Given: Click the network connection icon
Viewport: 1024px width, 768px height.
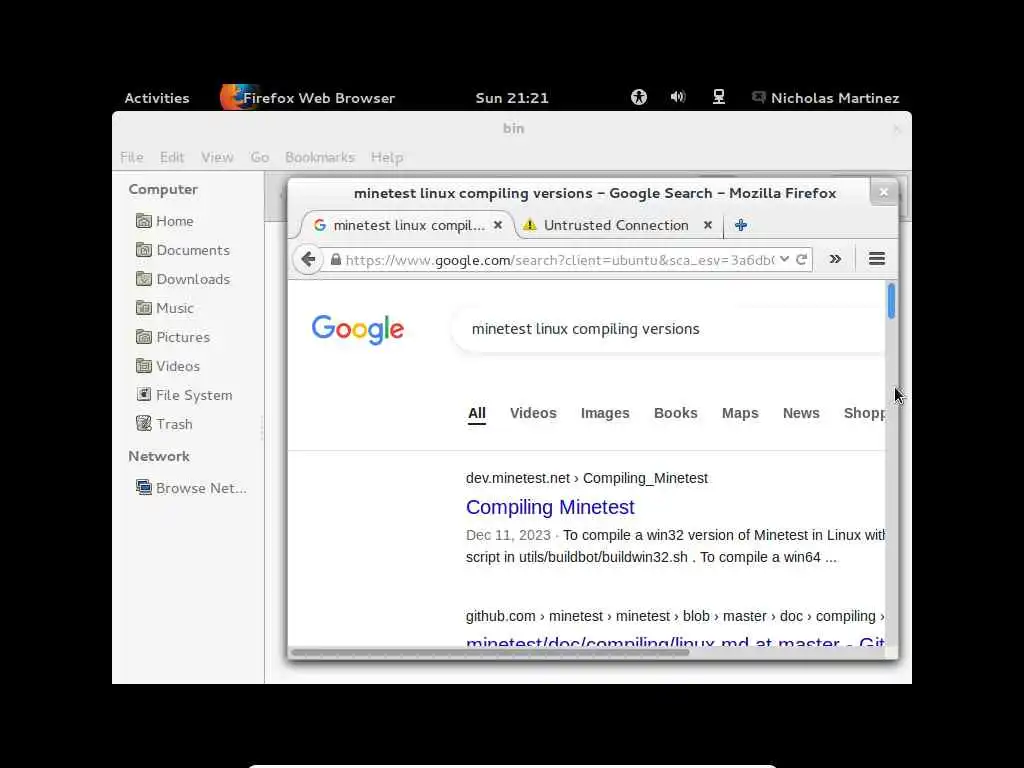Looking at the screenshot, I should coord(718,97).
